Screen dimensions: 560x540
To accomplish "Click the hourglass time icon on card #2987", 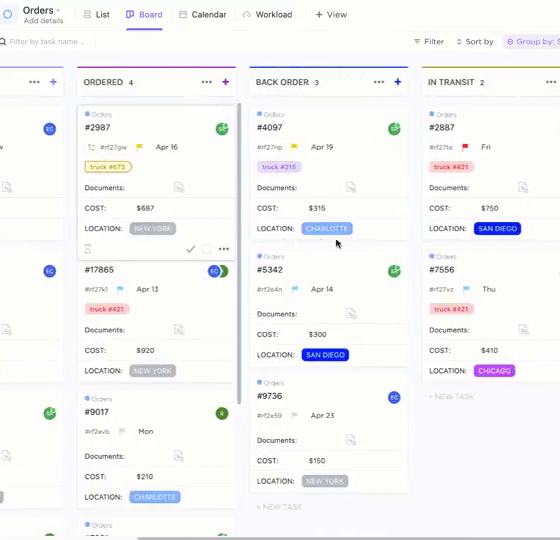I will click(88, 249).
